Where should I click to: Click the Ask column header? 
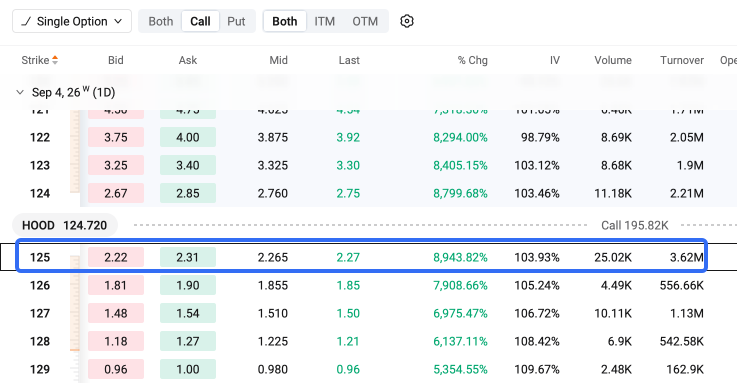coord(188,60)
